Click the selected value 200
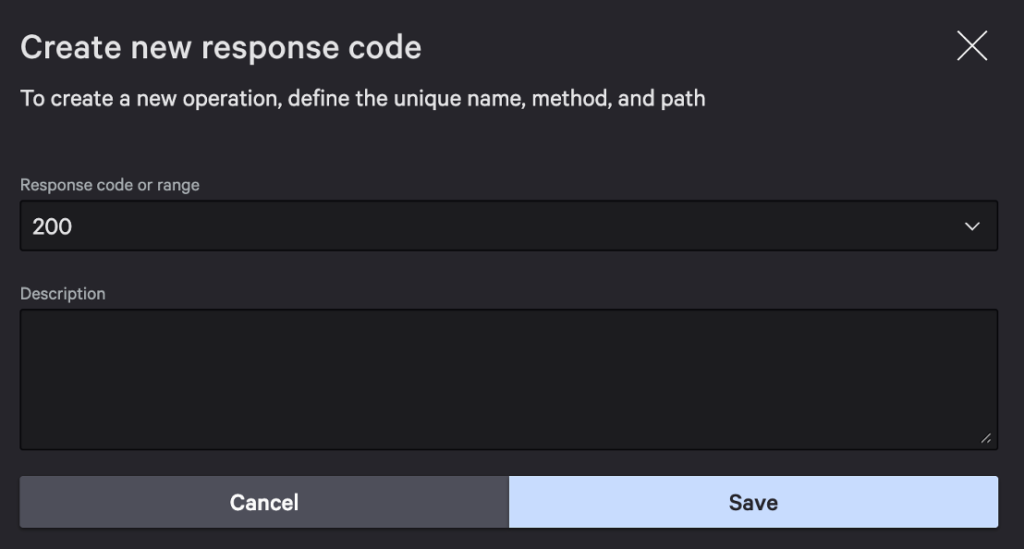The height and width of the screenshot is (549, 1024). 52,227
